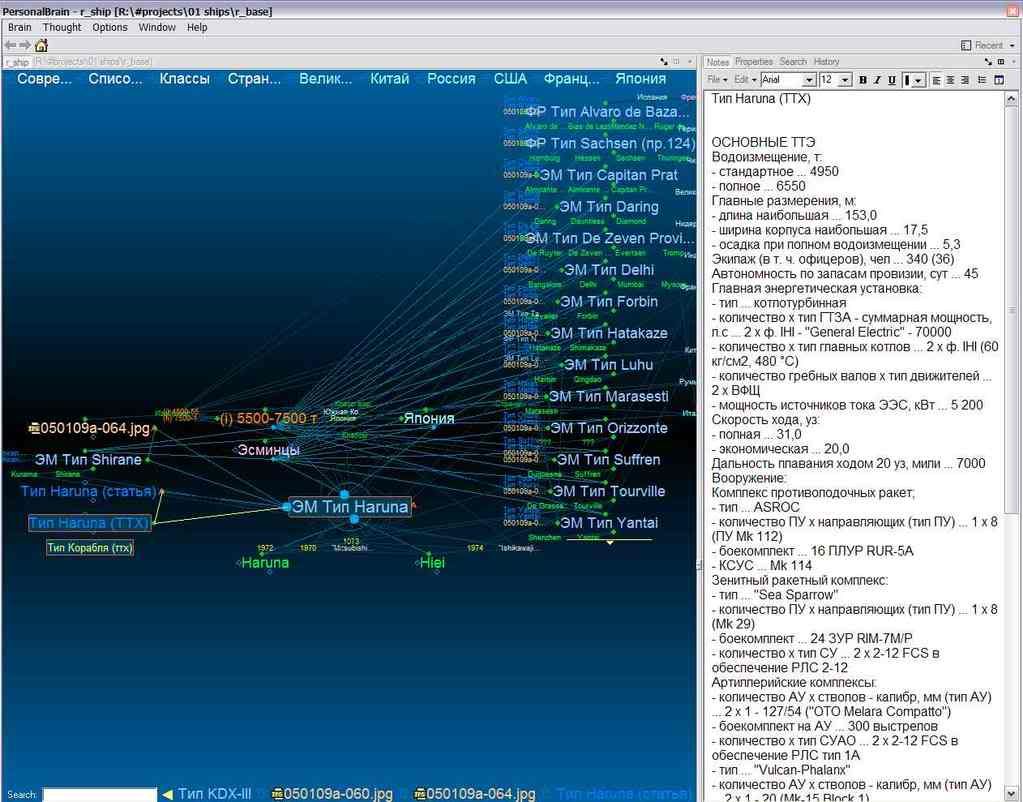
Task: Click the notes scrollbar up arrow
Action: coord(1011,99)
